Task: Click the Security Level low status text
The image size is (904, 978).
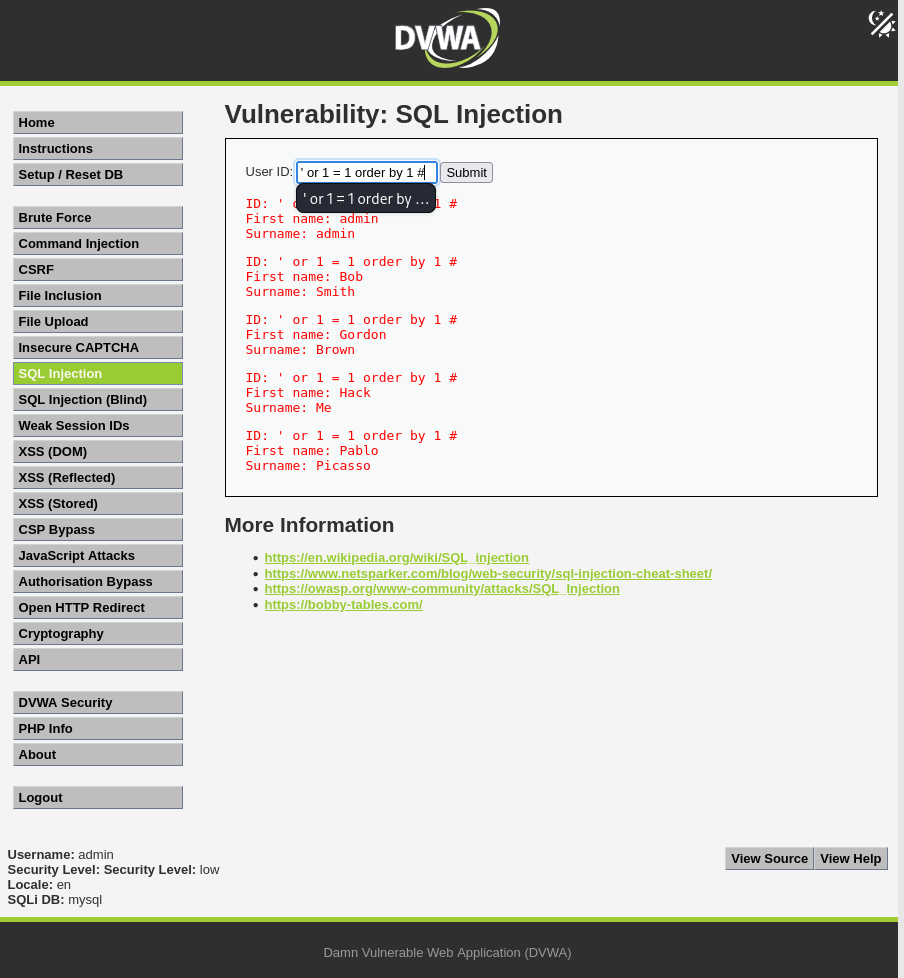Action: point(114,869)
